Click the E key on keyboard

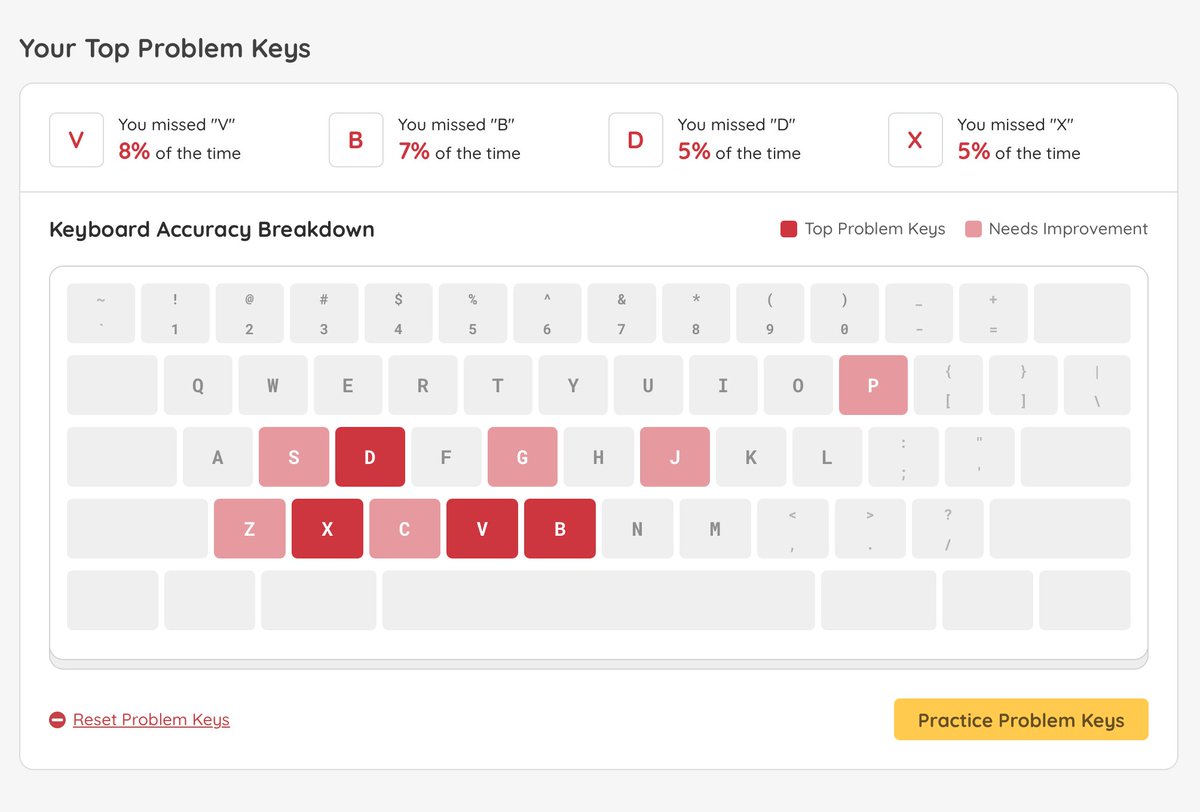click(x=348, y=385)
